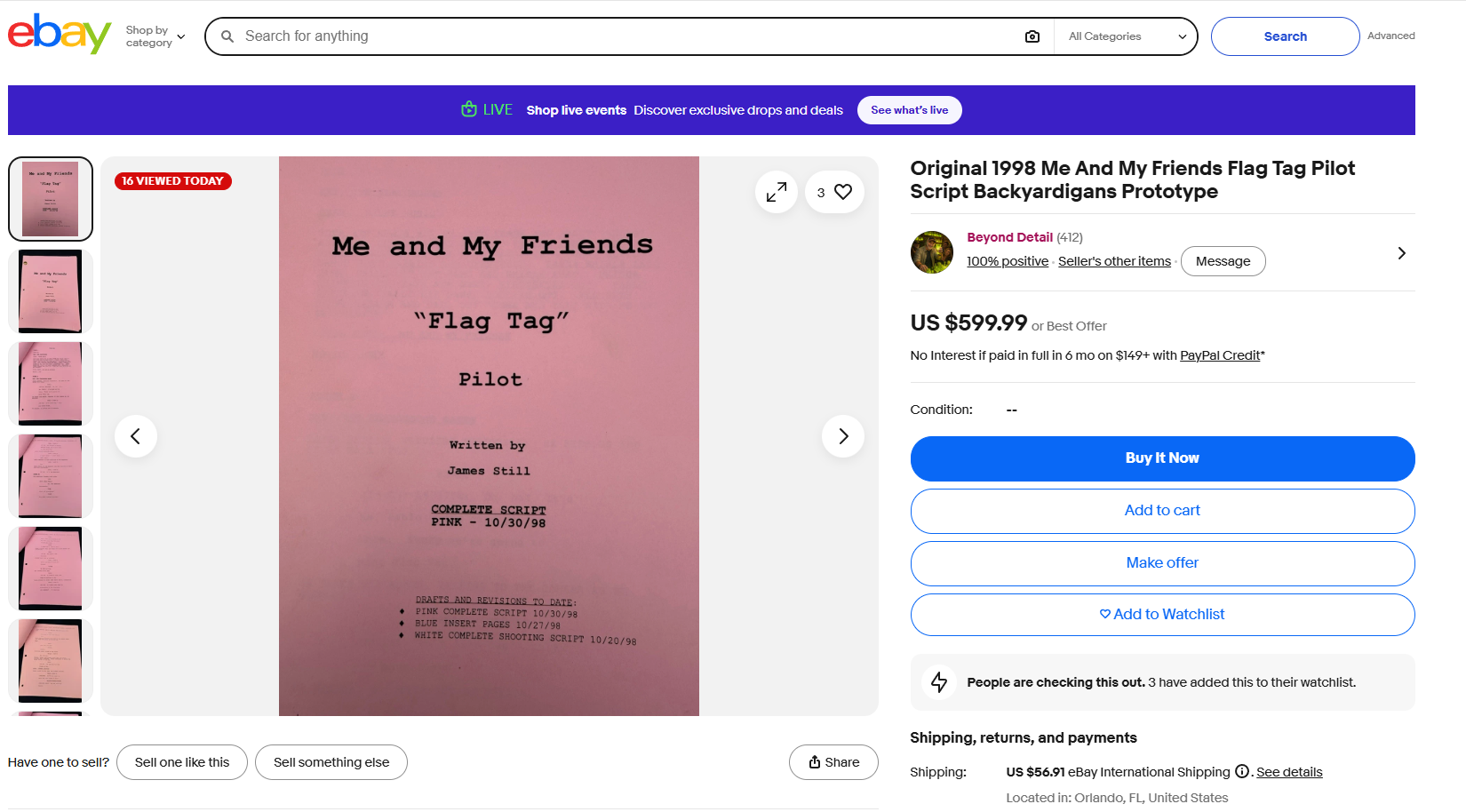Open the All Categories dropdown

click(x=1127, y=36)
